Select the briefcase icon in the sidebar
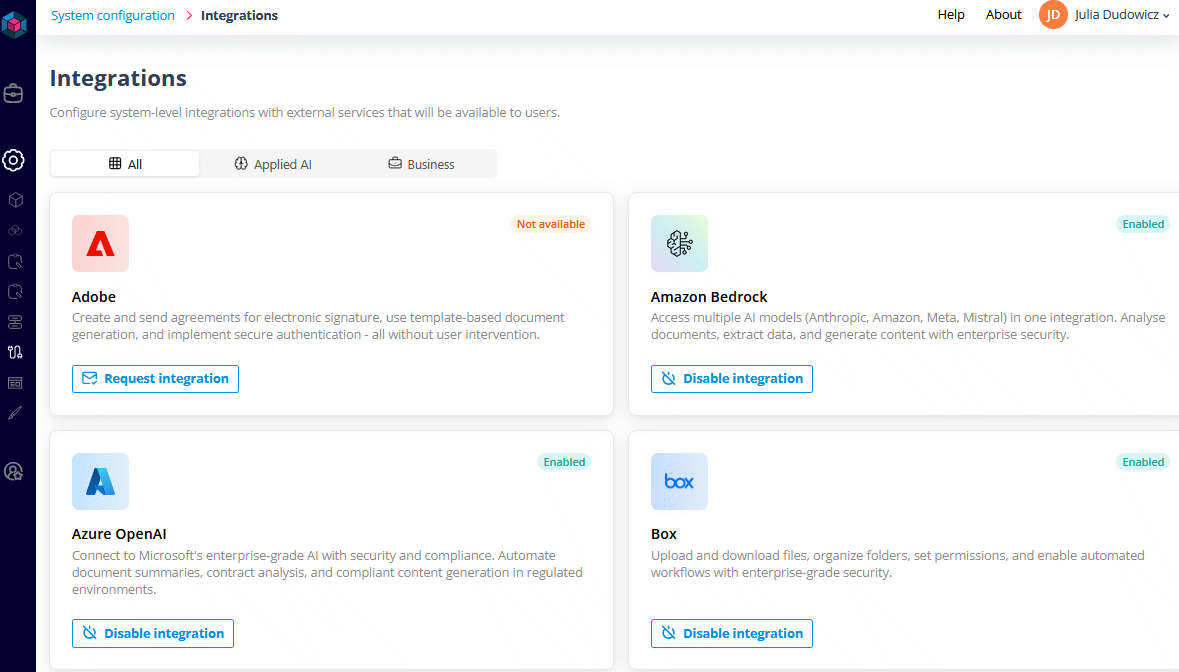The image size is (1179, 672). 13,93
